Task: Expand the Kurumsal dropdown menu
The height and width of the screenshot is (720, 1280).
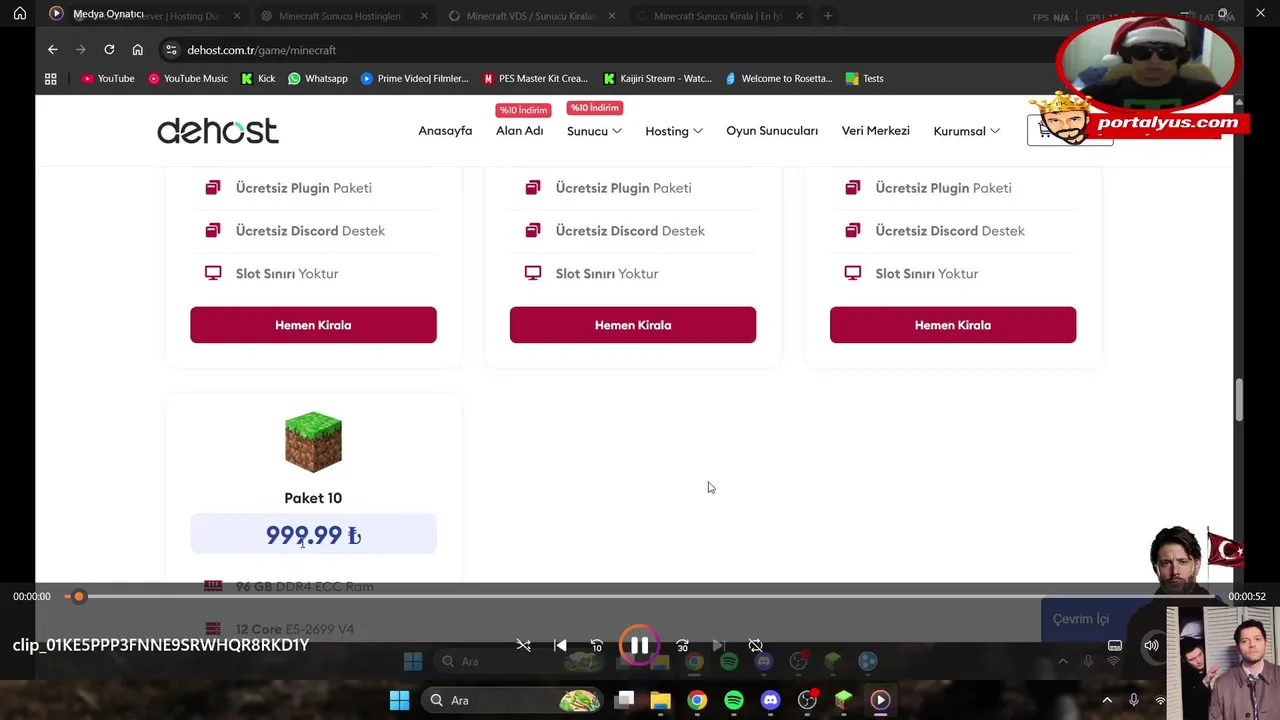Action: click(966, 131)
